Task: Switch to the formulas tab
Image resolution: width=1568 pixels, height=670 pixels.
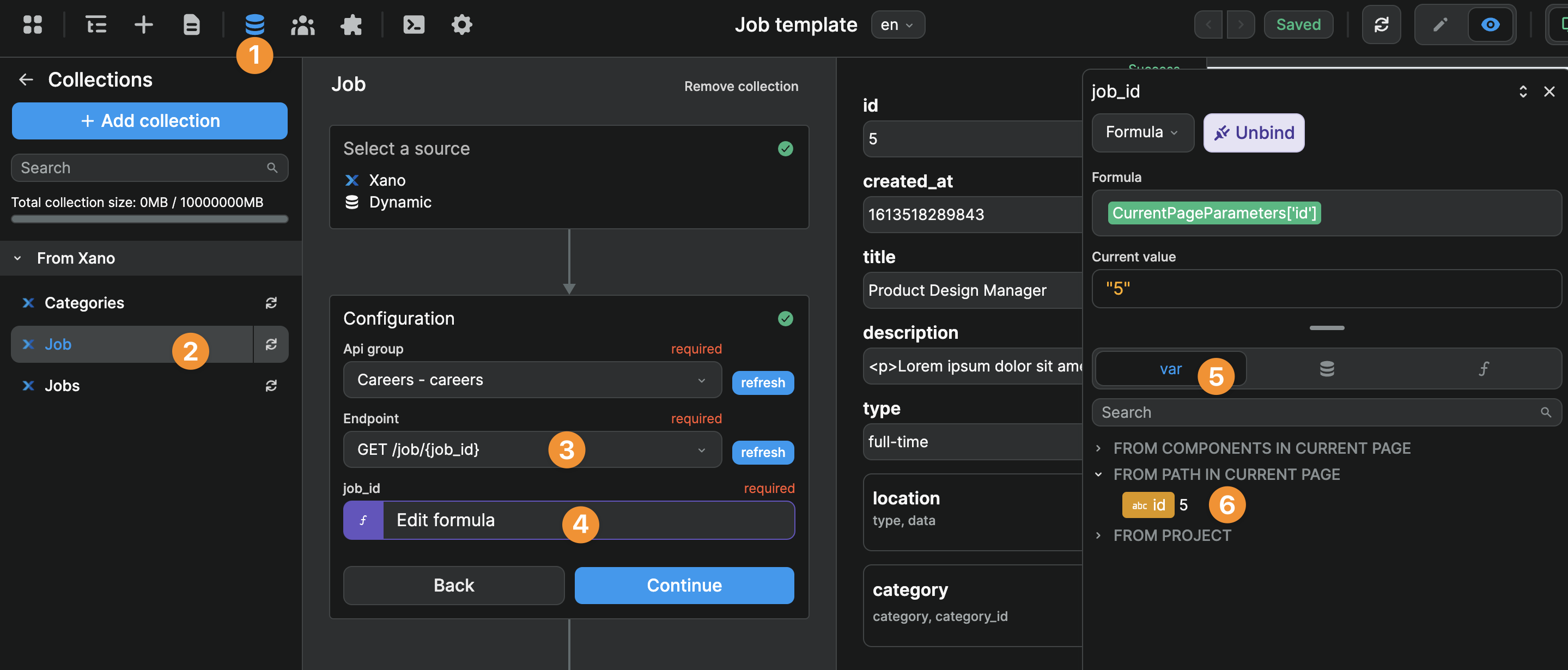Action: coord(1483,369)
